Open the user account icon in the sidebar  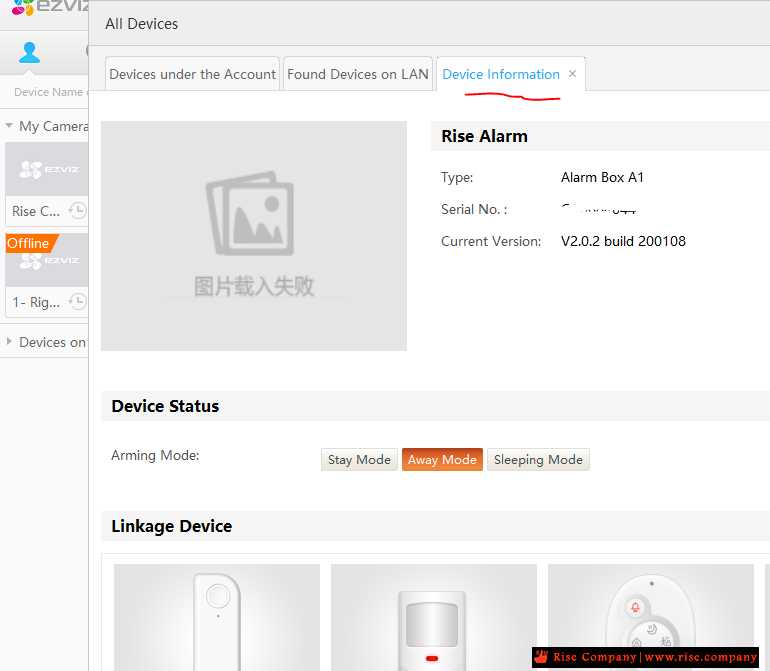(29, 53)
